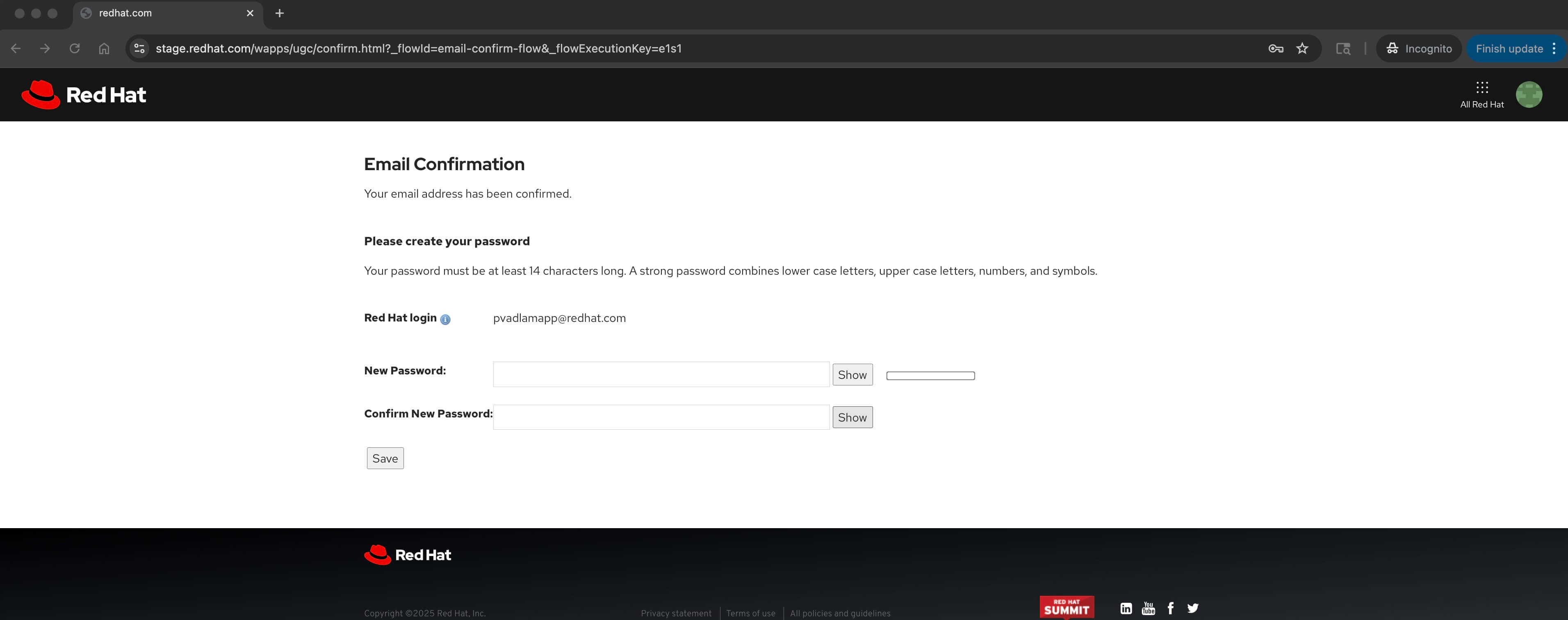Click the Save button
This screenshot has width=1568, height=620.
point(385,458)
